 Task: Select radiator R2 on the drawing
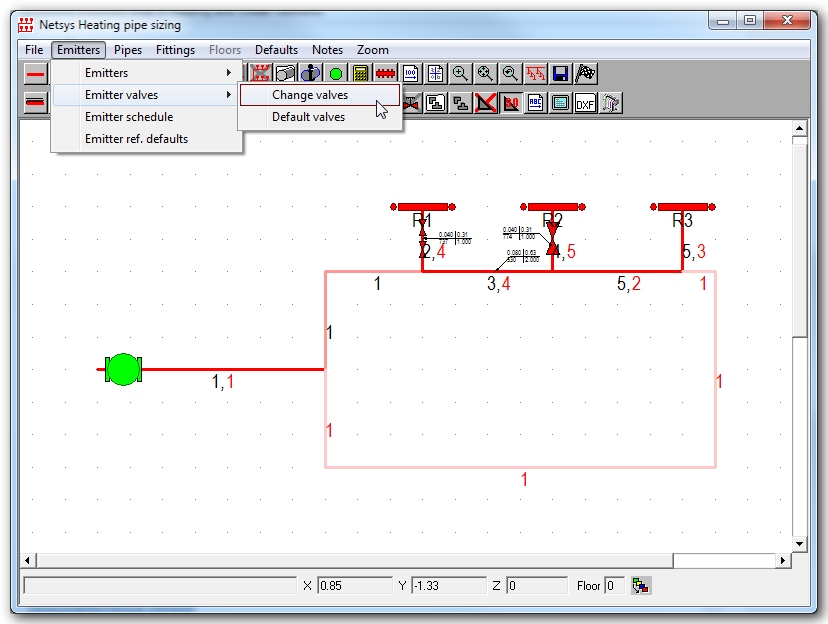pyautogui.click(x=553, y=207)
